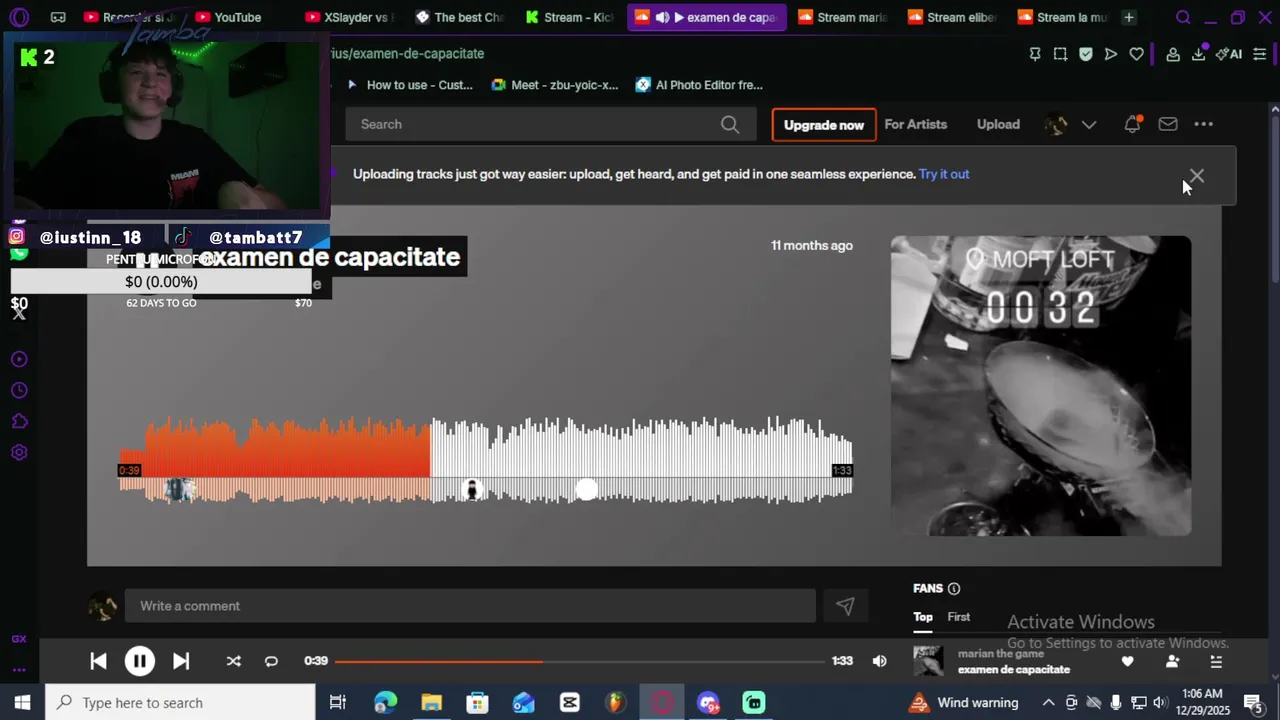
Task: Select the Top fans tab
Action: 922,617
